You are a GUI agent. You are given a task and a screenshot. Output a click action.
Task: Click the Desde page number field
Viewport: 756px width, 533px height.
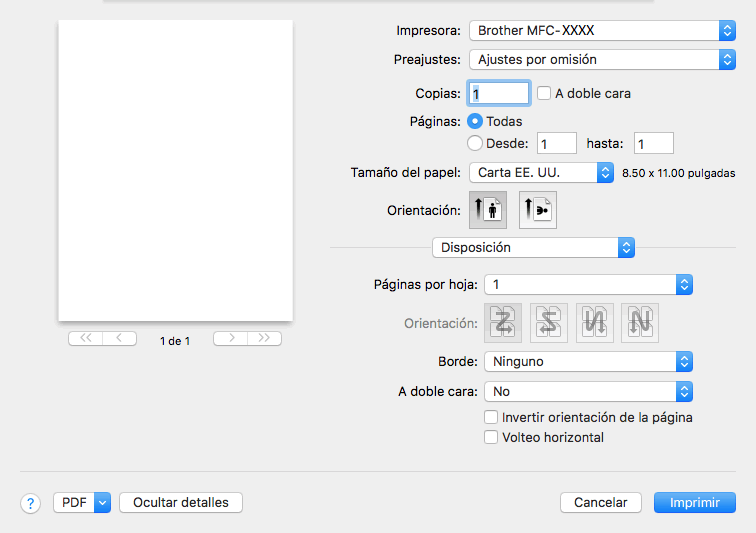[557, 143]
